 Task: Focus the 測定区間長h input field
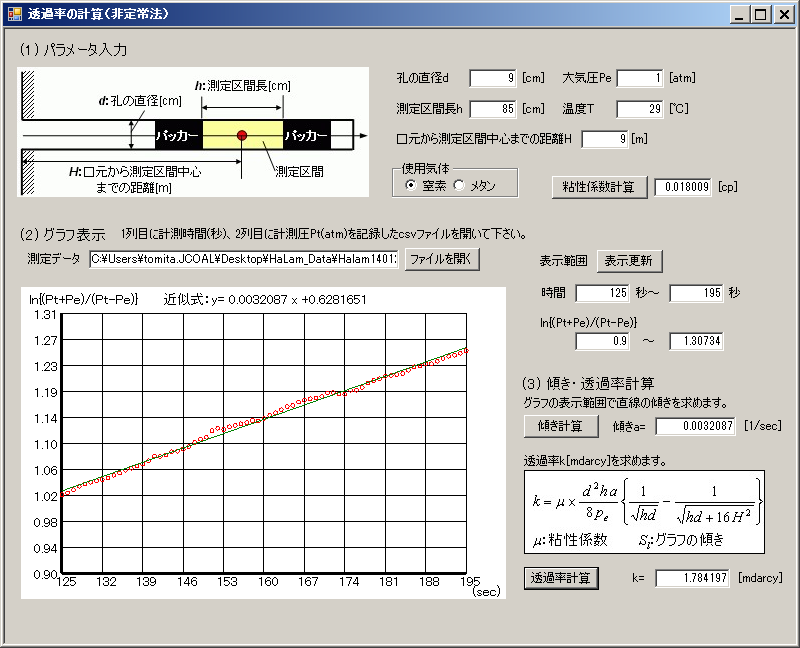coord(493,108)
